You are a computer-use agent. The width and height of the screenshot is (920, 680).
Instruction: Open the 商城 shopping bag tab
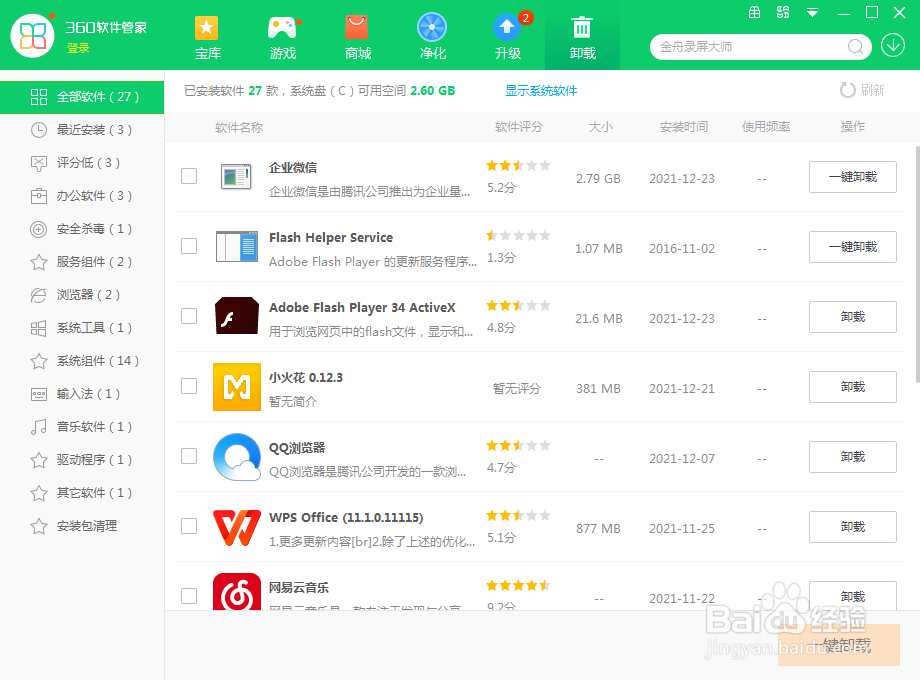coord(357,37)
